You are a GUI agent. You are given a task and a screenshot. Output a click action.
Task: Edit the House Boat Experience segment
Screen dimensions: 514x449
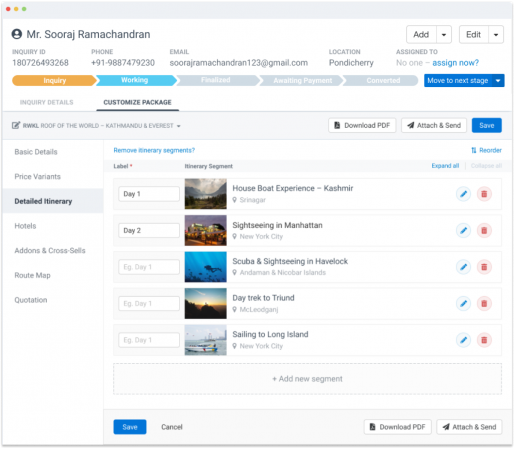click(x=463, y=194)
